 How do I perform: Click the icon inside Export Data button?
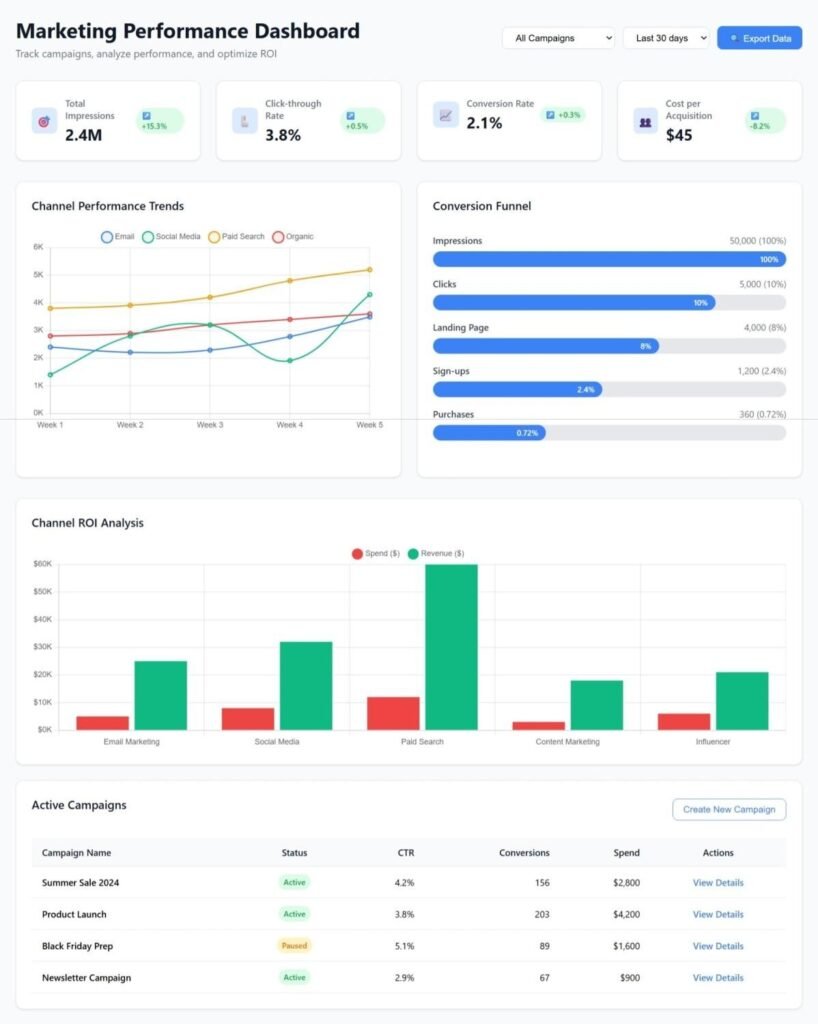coord(734,38)
